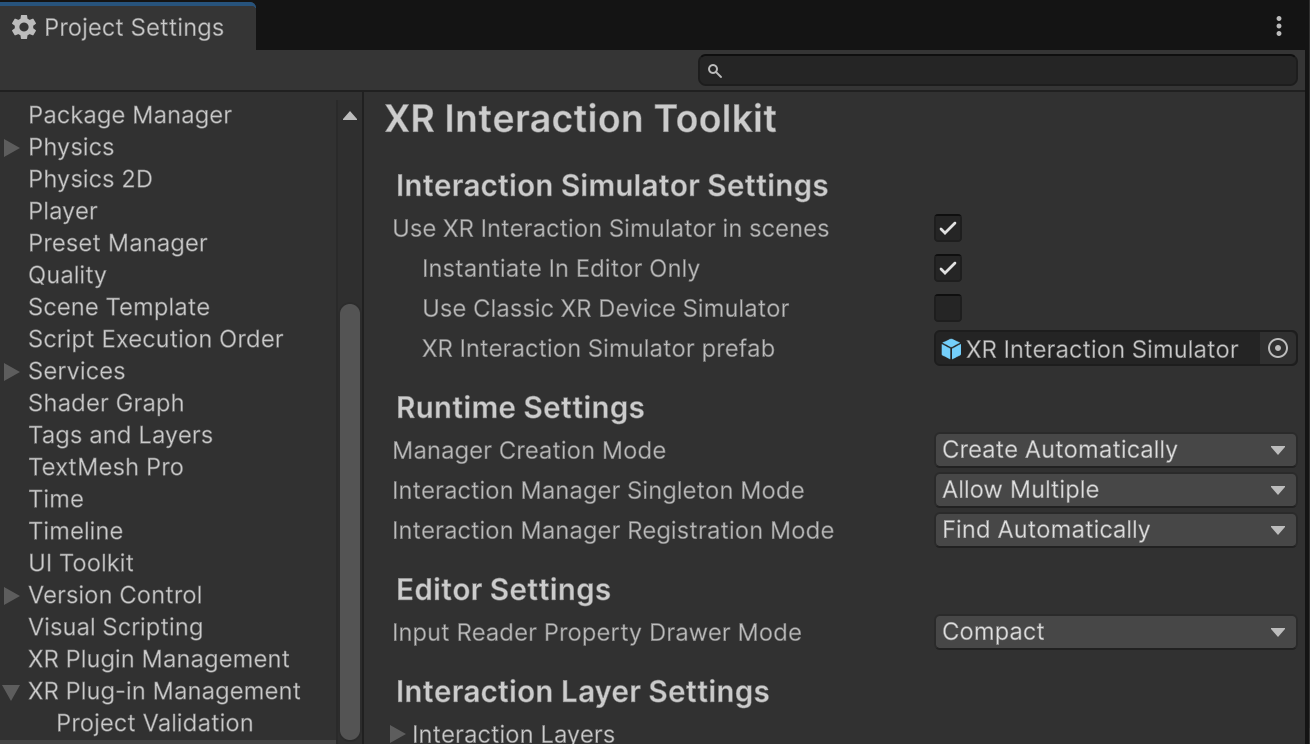Click the Interaction Simulator Settings heading
This screenshot has height=744, width=1310.
[x=612, y=186]
